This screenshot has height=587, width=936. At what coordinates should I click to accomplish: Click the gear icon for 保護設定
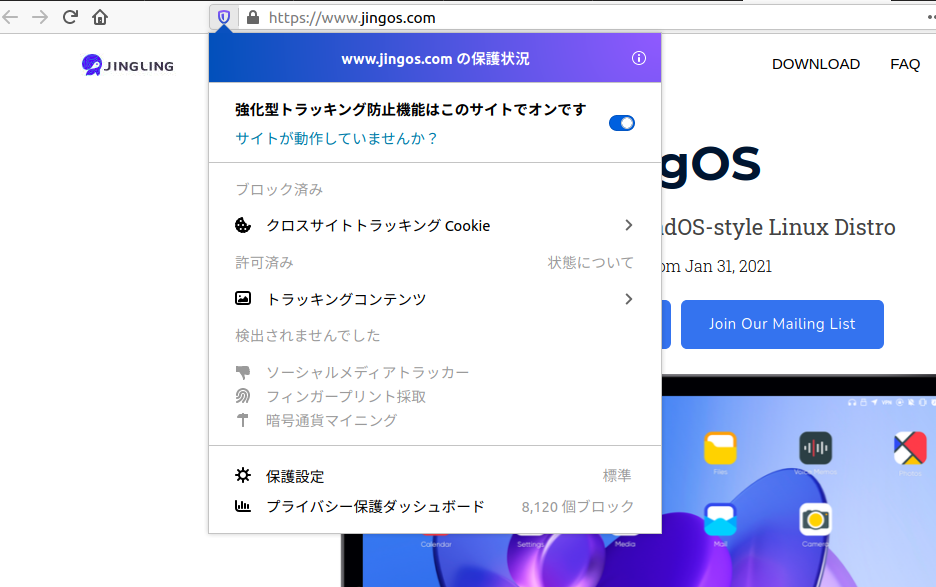pyautogui.click(x=243, y=475)
